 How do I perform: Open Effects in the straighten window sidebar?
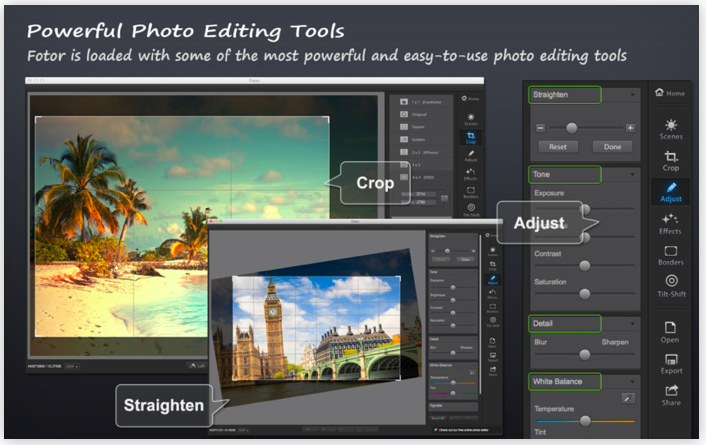point(493,294)
